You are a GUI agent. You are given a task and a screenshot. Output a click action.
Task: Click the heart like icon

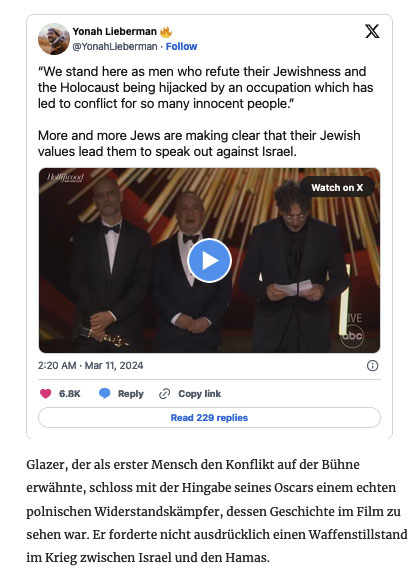(x=46, y=394)
